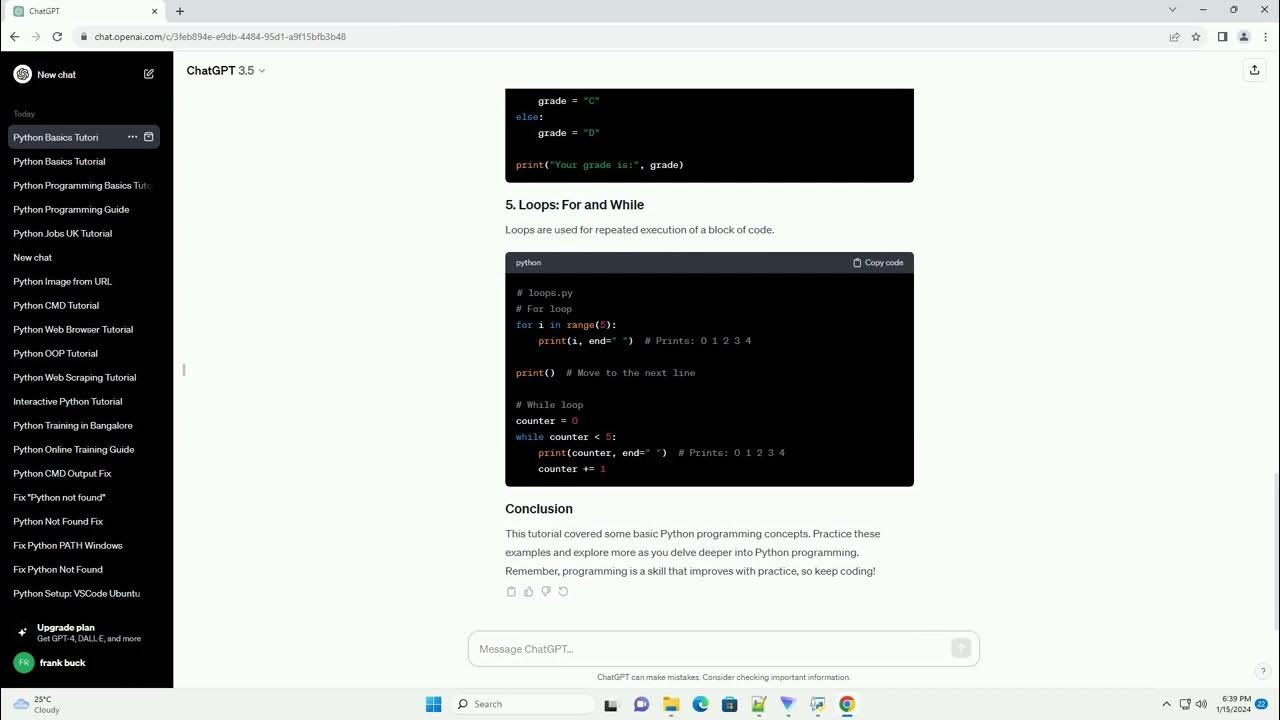1280x720 pixels.
Task: Open Microsoft Store from the taskbar
Action: click(730, 704)
